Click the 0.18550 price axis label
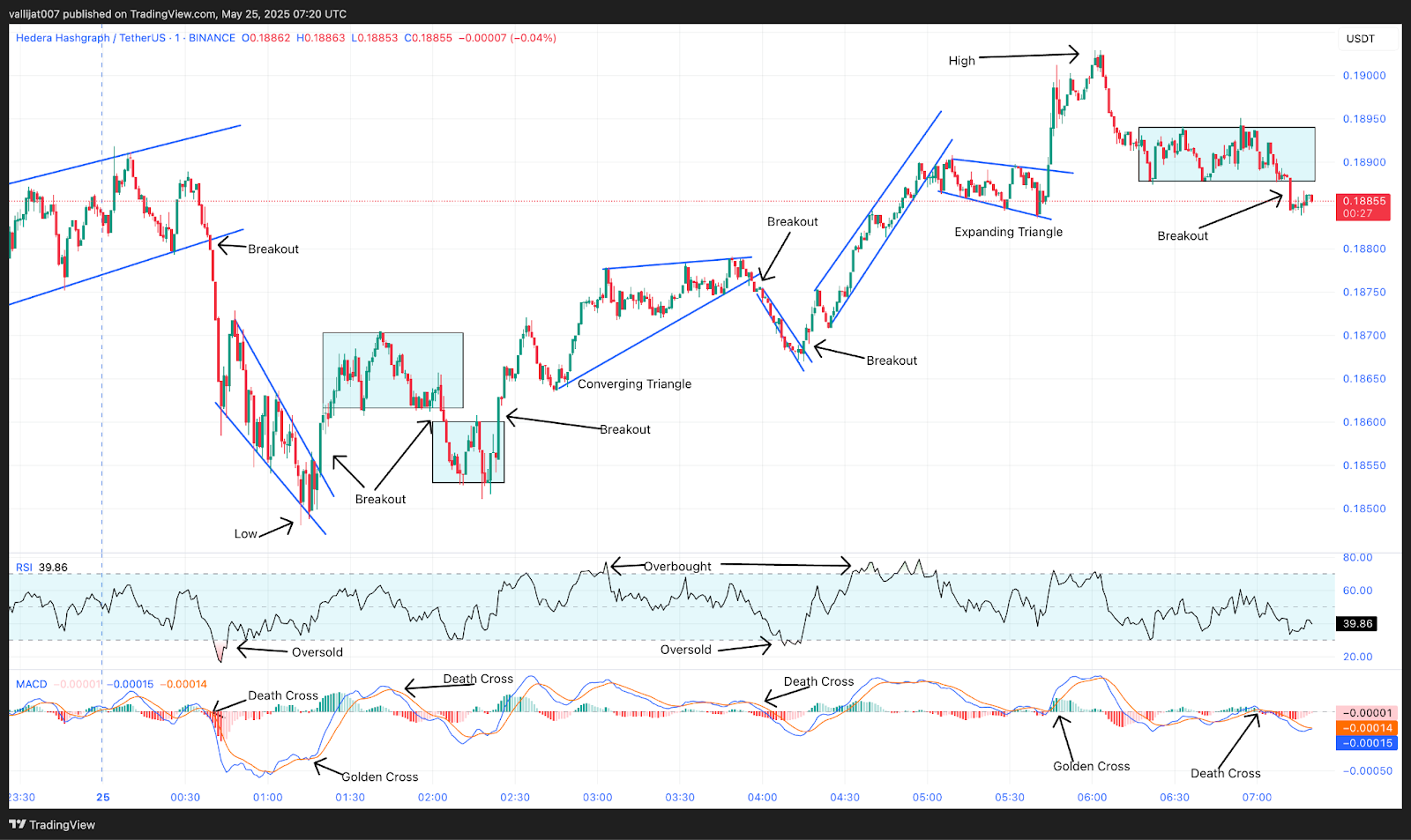 pyautogui.click(x=1364, y=465)
